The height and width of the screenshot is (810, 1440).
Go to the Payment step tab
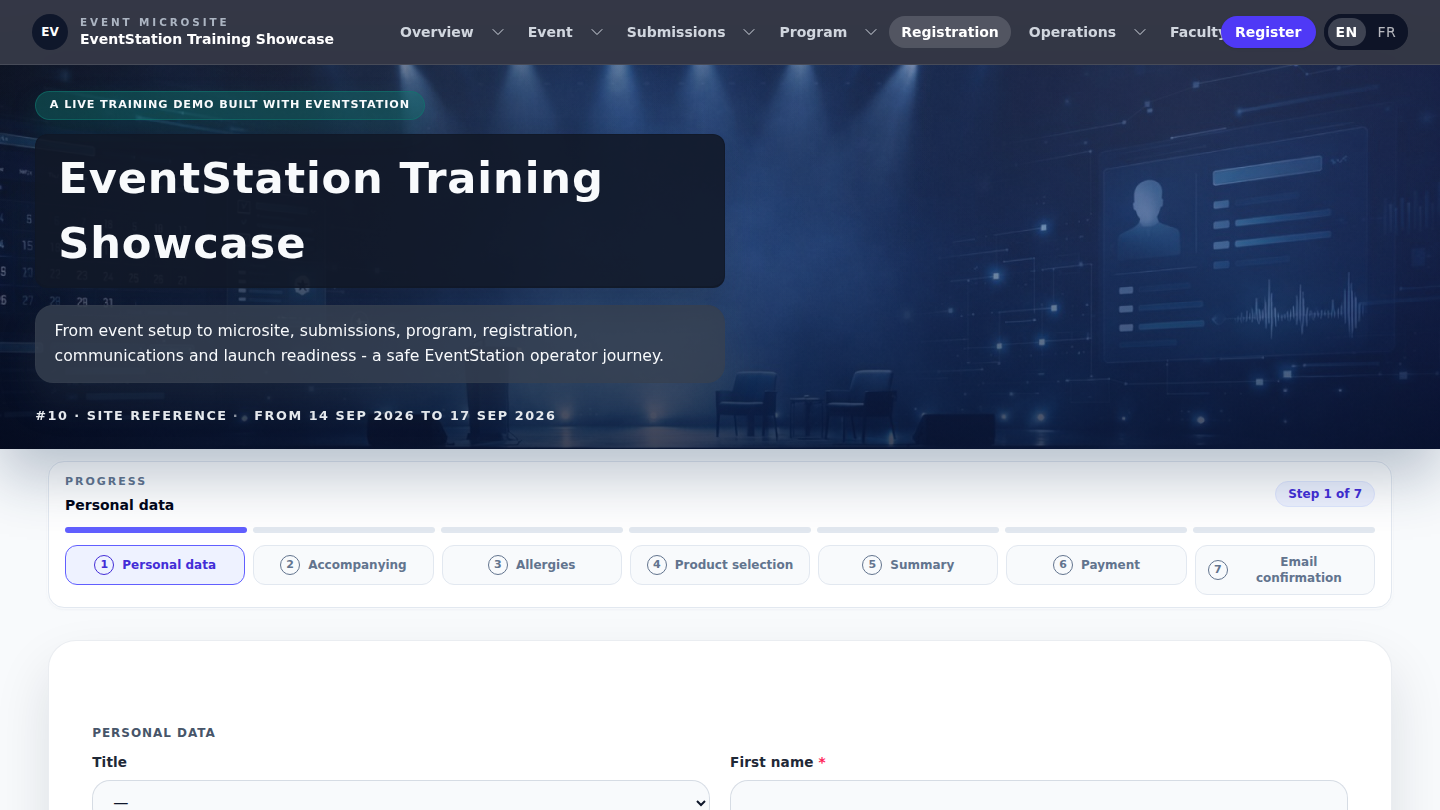point(1096,565)
